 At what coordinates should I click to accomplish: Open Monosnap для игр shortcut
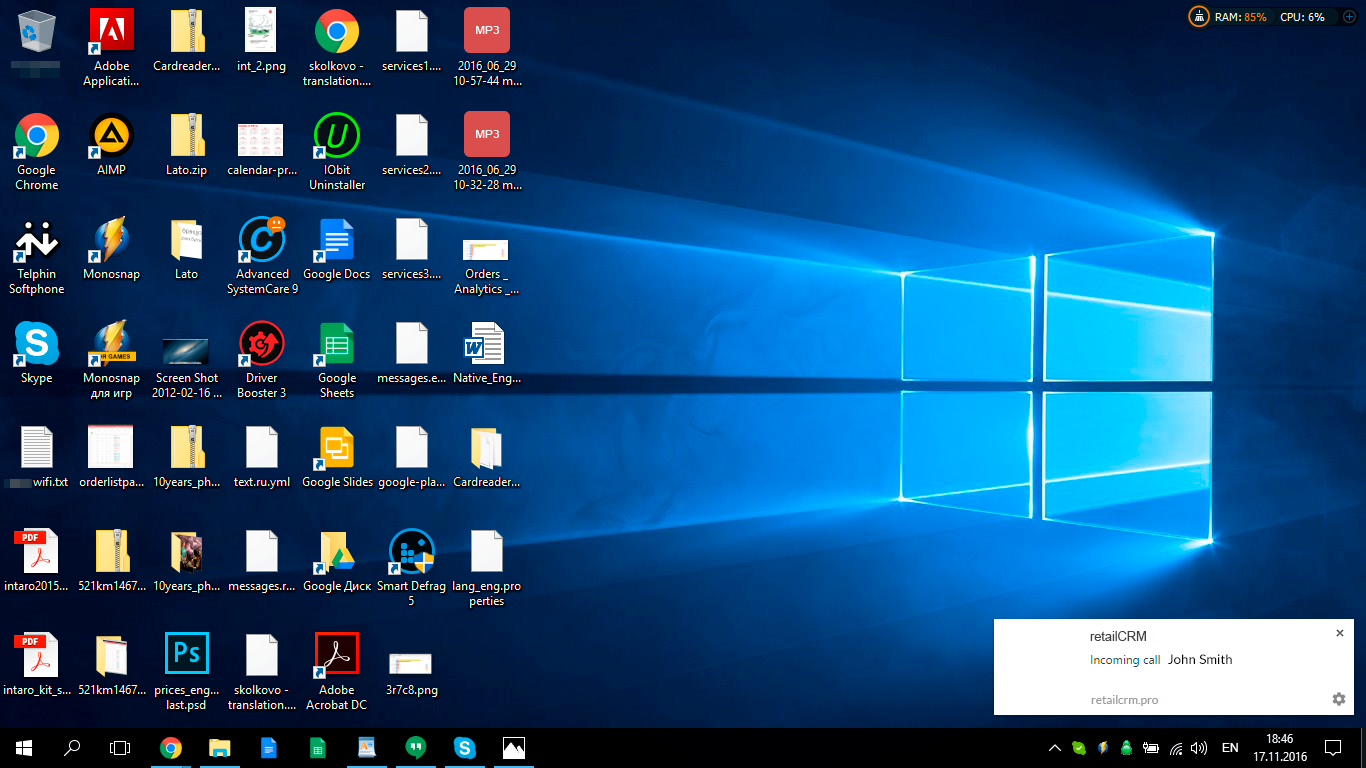coord(112,360)
